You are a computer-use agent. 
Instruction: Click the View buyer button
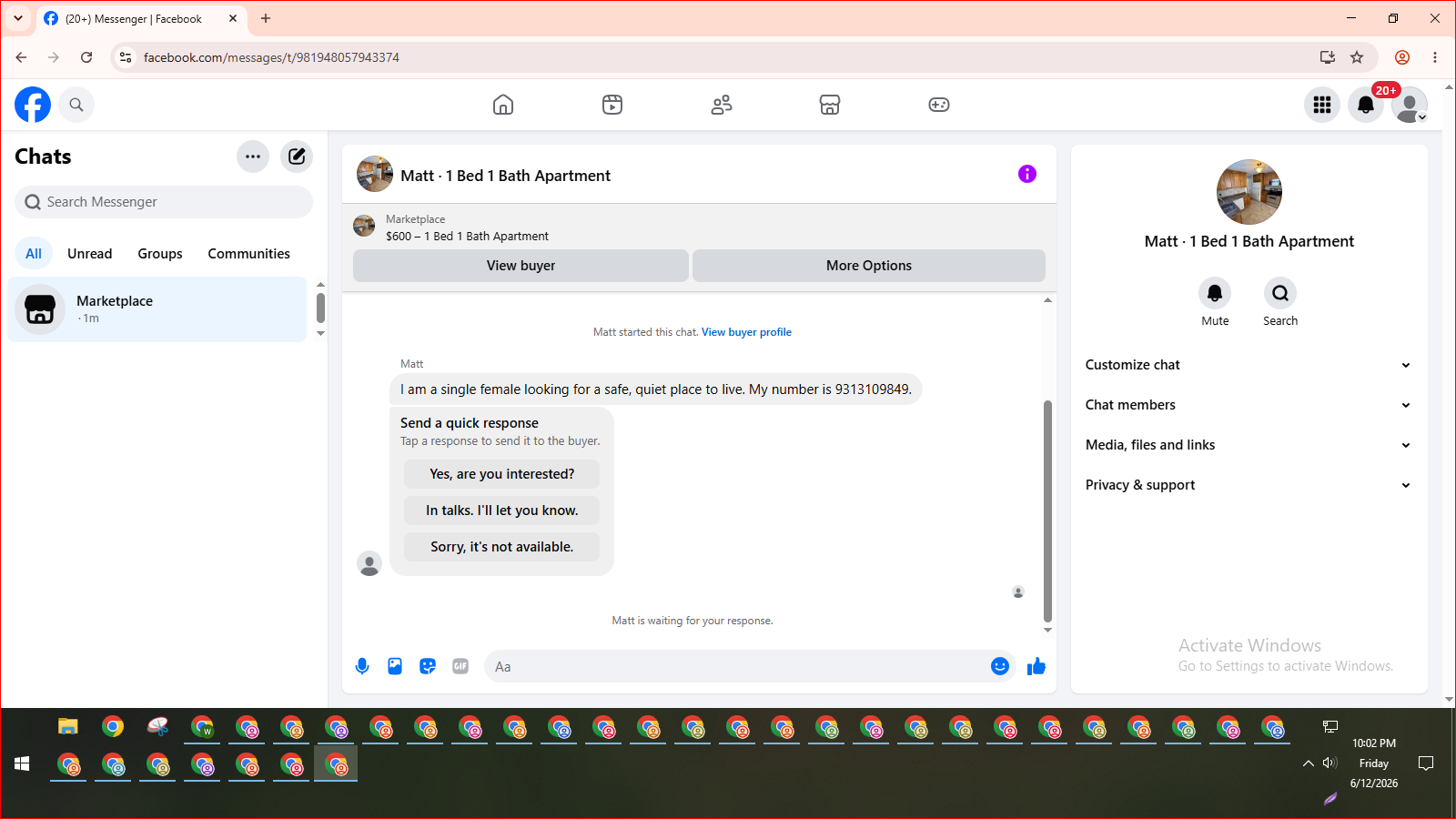pyautogui.click(x=521, y=266)
